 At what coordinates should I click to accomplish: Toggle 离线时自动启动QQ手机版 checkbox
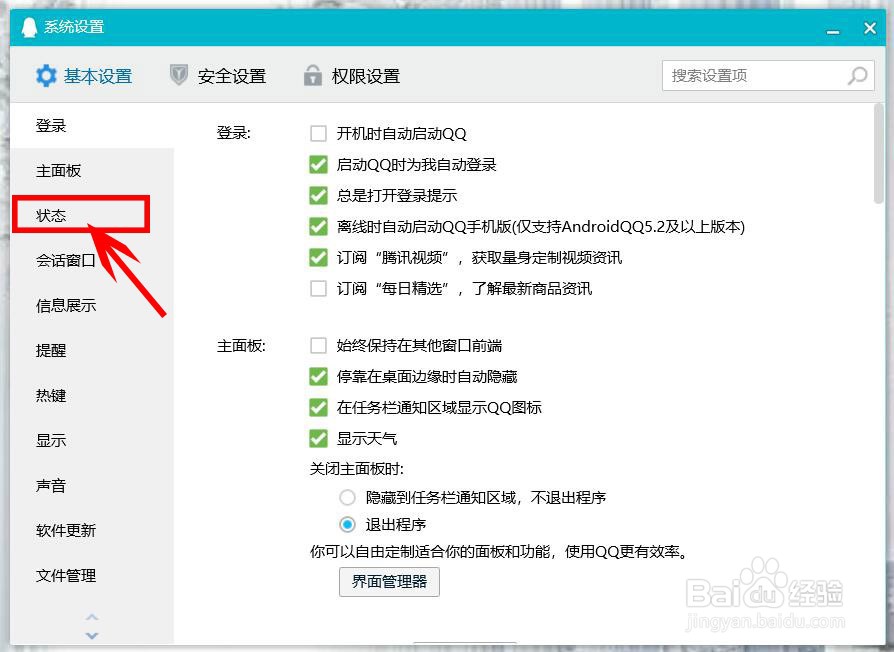click(318, 226)
